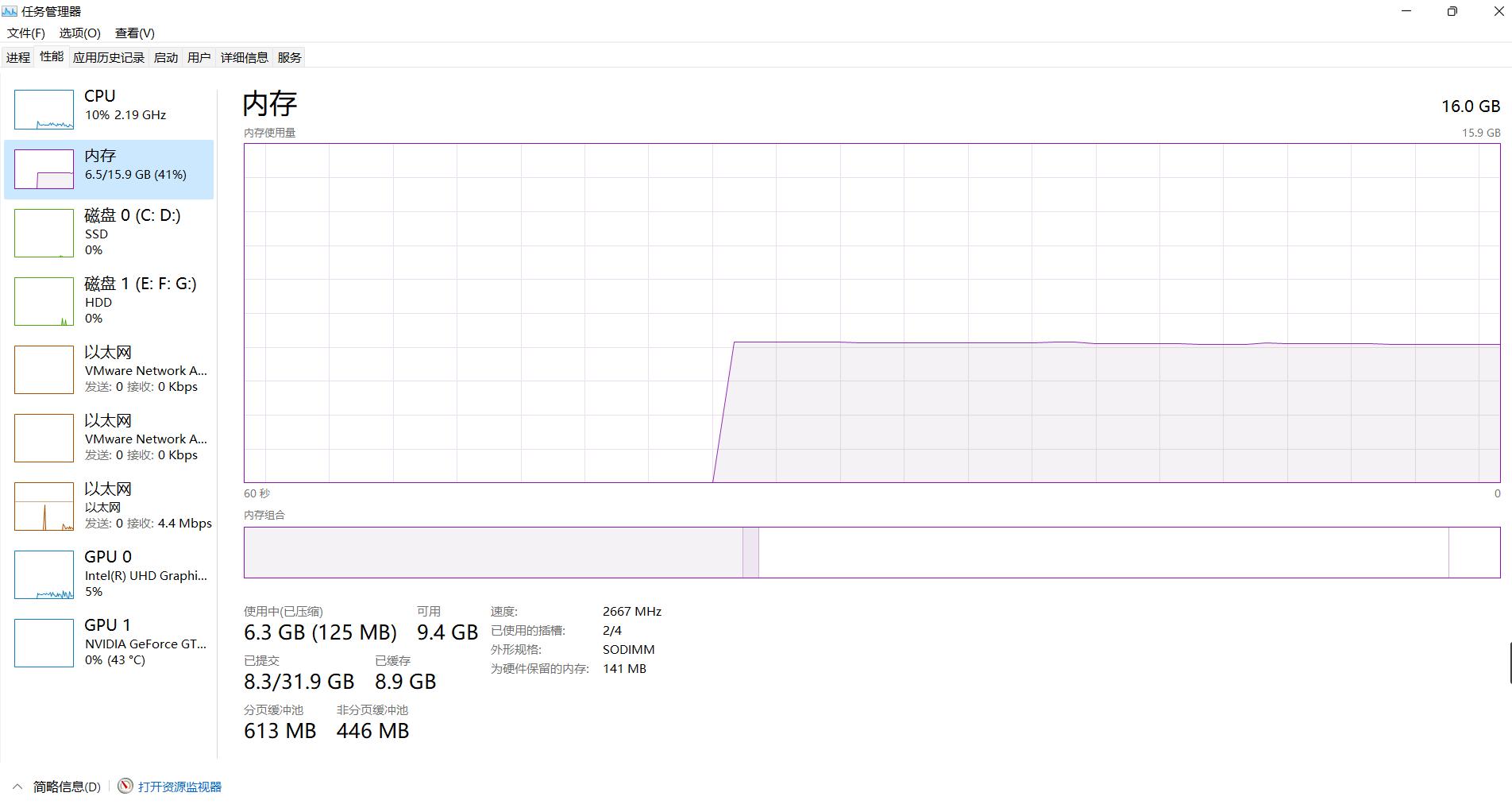Select the 磁盘 1 (E: F: G:) graph thumbnail
1512x808 pixels.
pos(44,301)
